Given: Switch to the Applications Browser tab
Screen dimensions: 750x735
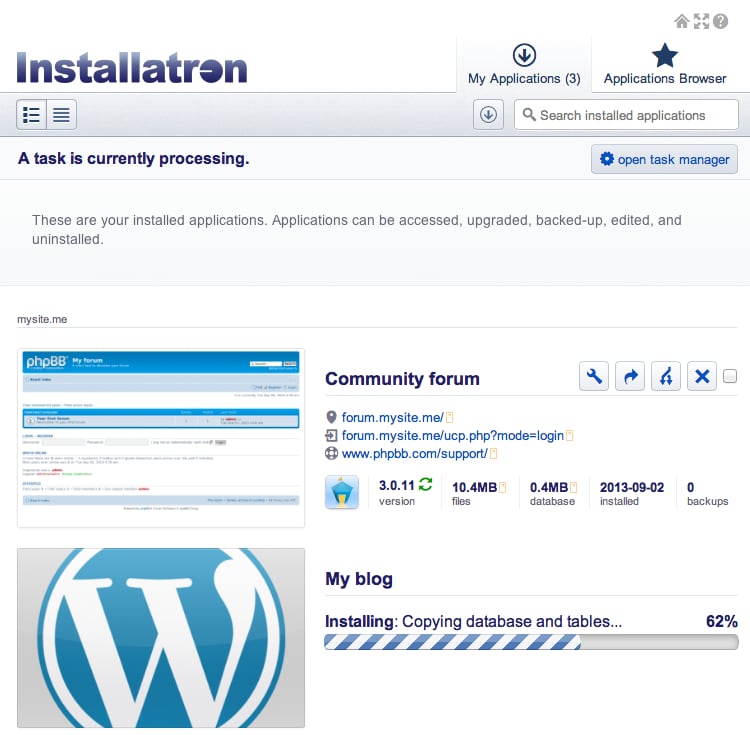Looking at the screenshot, I should [x=665, y=64].
